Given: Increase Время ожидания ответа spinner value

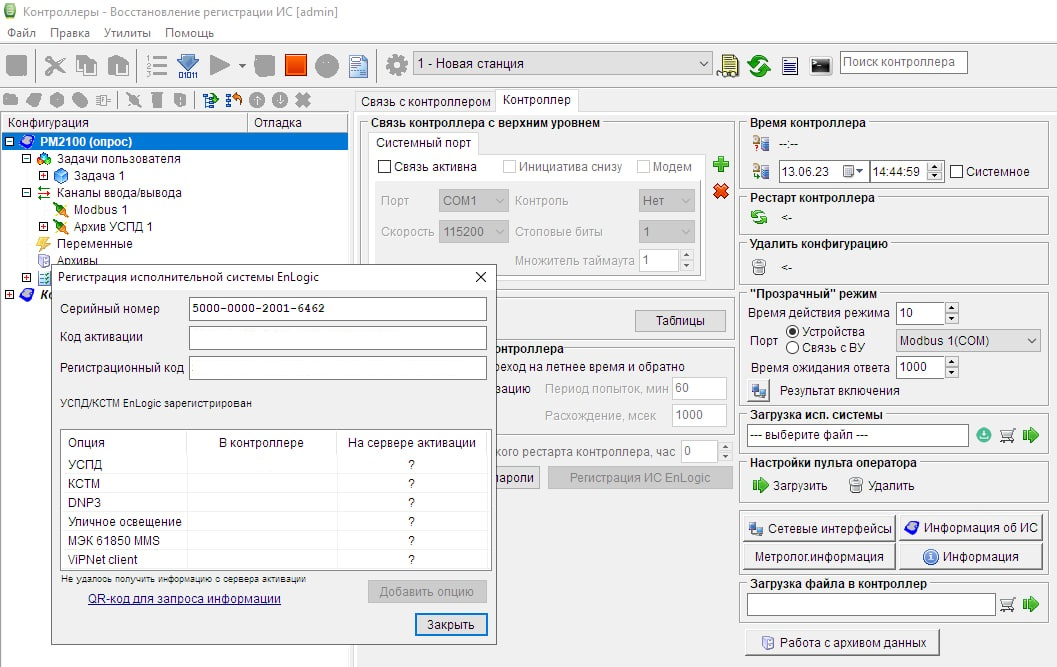Looking at the screenshot, I should pyautogui.click(x=951, y=362).
